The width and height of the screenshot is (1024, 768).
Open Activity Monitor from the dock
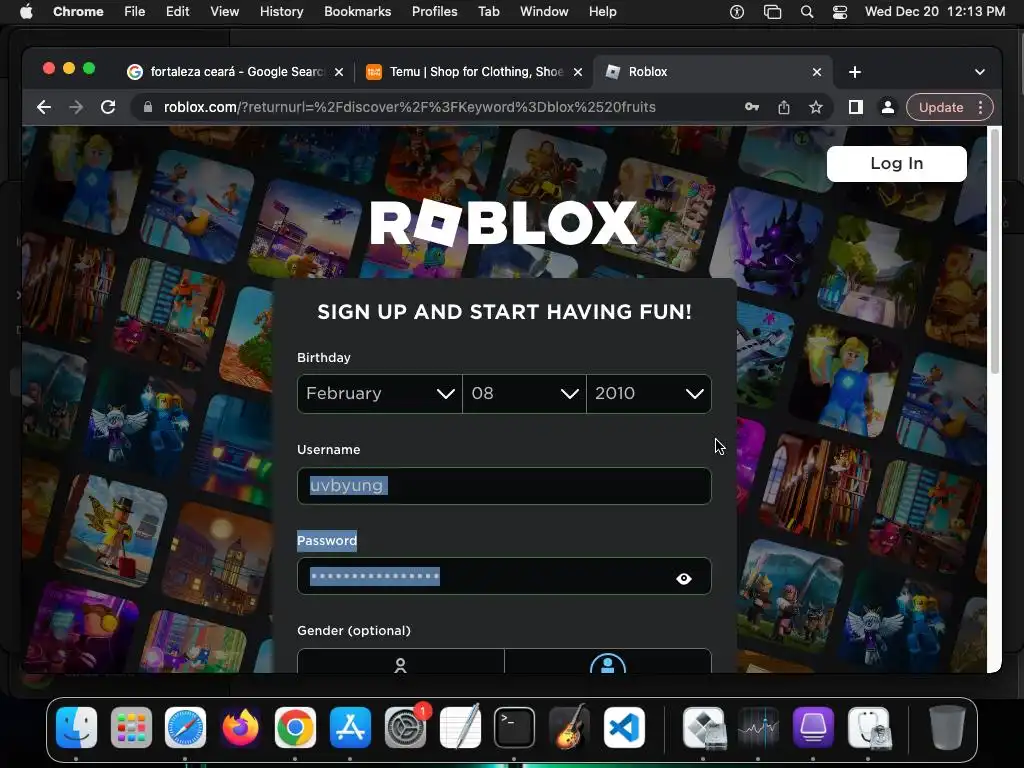(x=758, y=728)
